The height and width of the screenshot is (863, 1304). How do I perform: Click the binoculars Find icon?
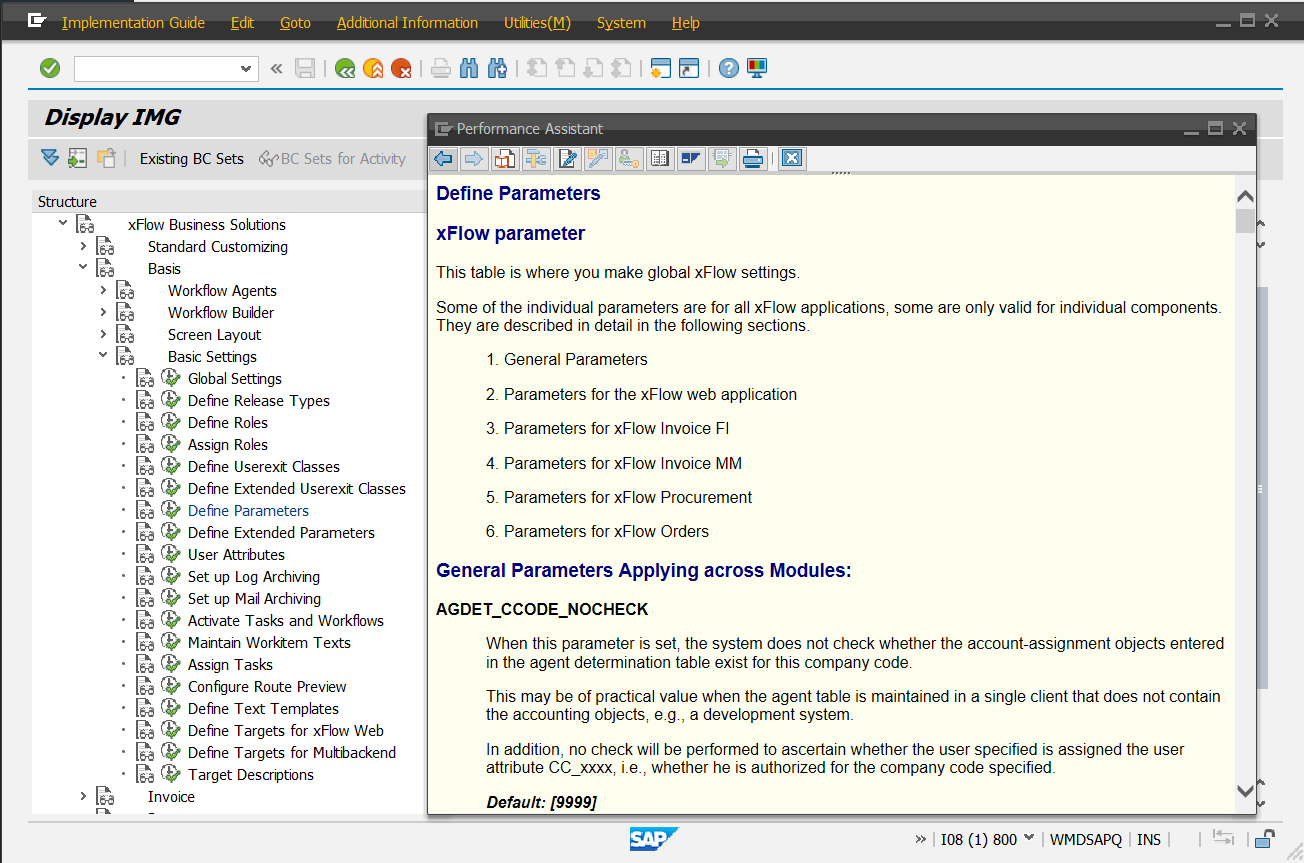[469, 68]
